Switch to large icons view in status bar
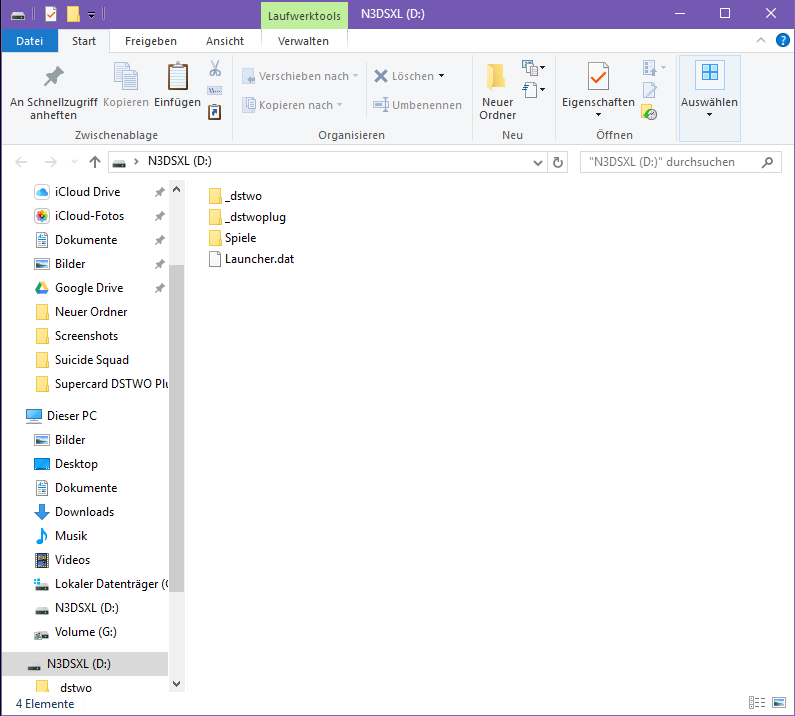 [x=779, y=702]
